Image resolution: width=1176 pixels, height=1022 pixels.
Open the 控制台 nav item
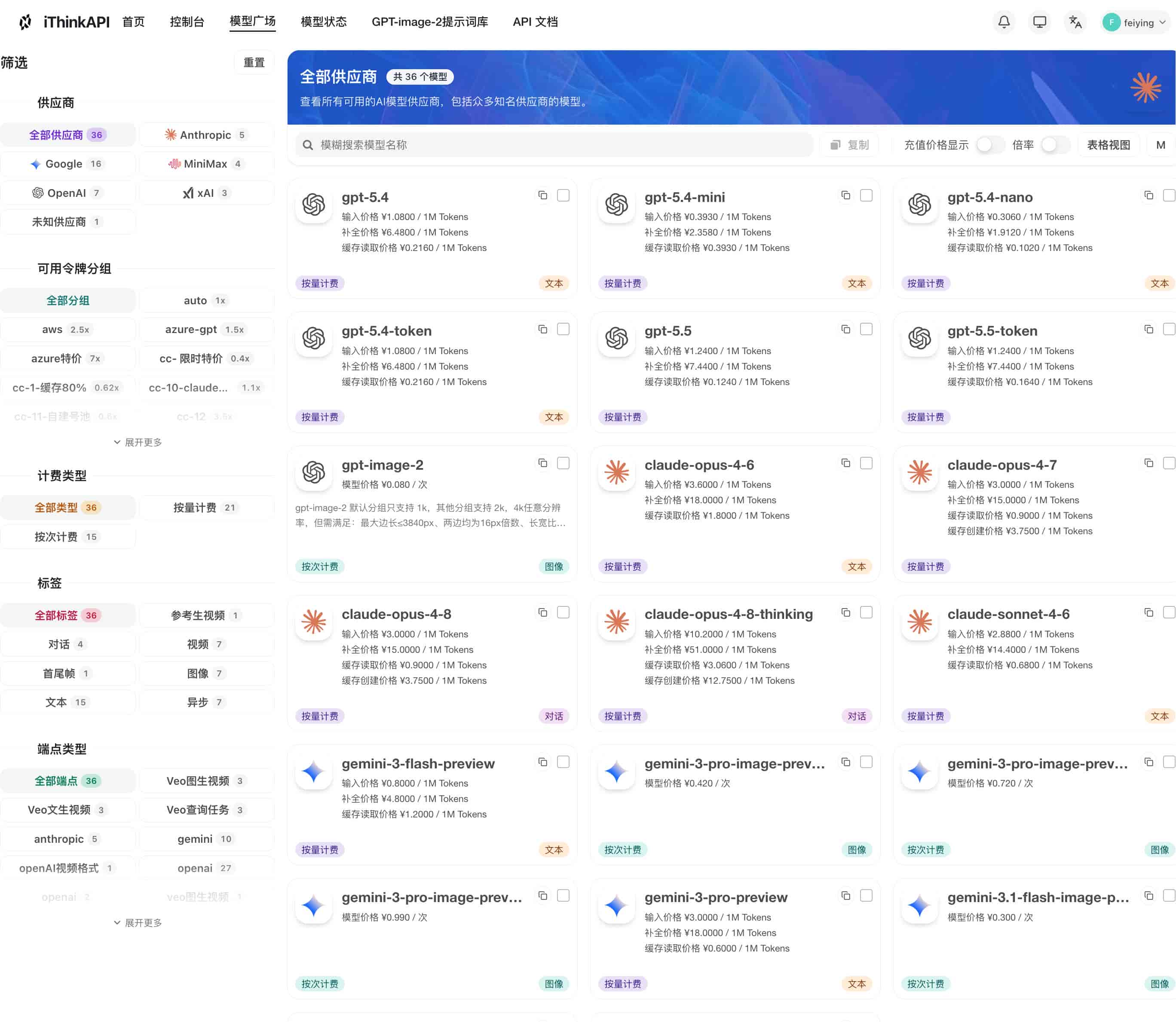pos(187,21)
